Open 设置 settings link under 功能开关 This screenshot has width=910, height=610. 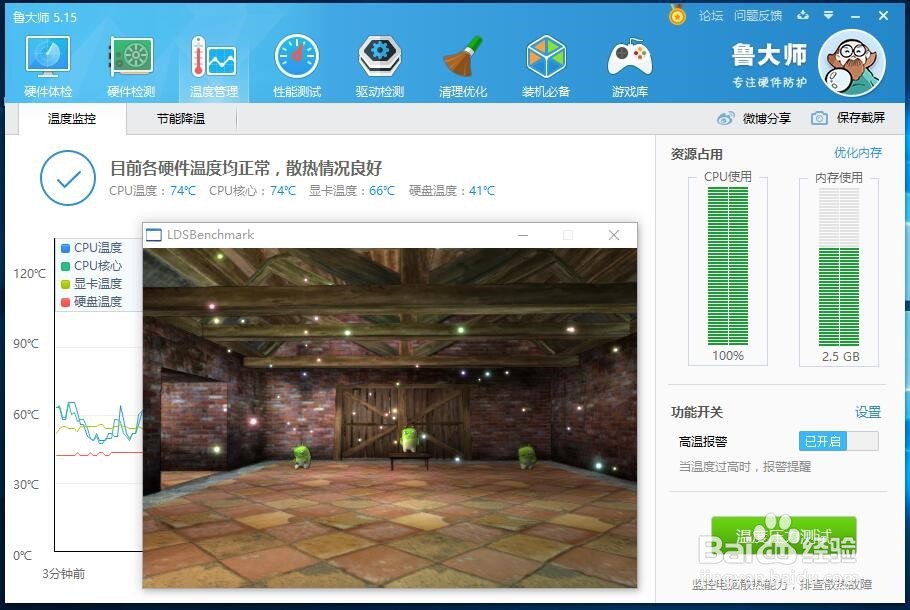[868, 412]
